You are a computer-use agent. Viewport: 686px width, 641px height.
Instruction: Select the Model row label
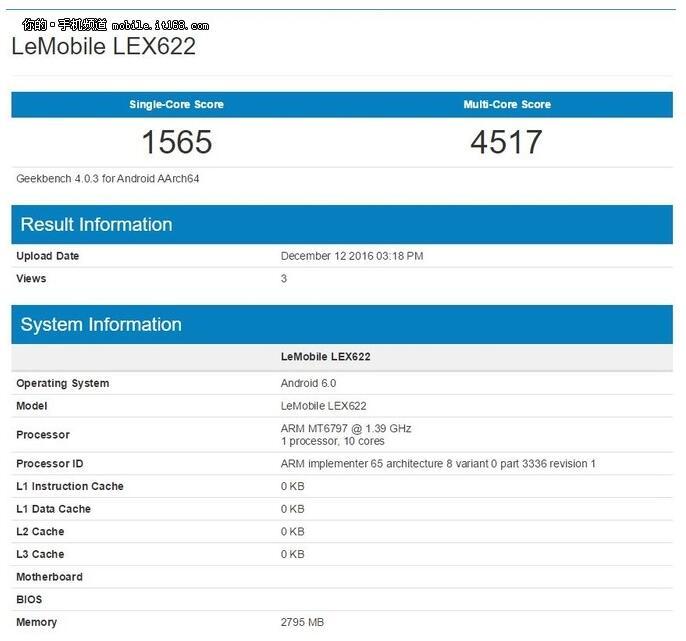tap(32, 406)
